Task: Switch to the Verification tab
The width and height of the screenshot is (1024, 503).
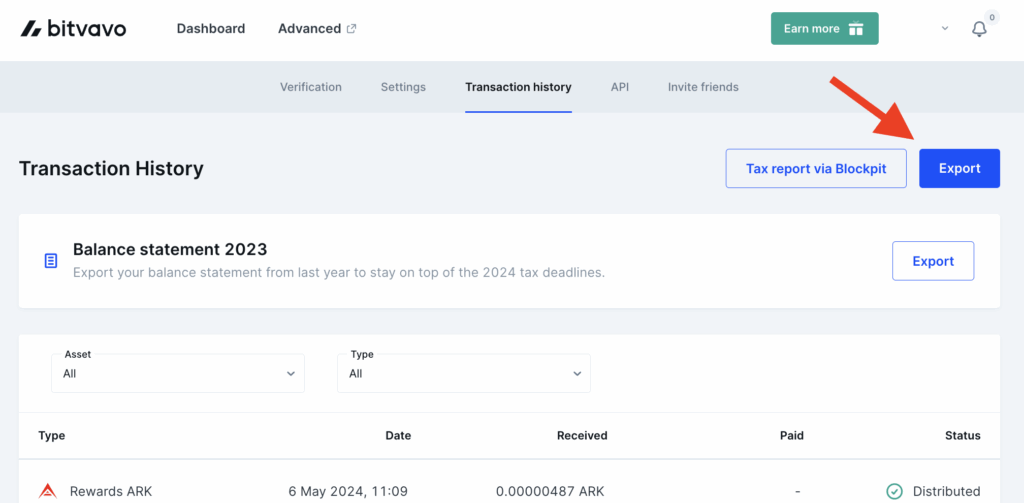Action: tap(311, 87)
